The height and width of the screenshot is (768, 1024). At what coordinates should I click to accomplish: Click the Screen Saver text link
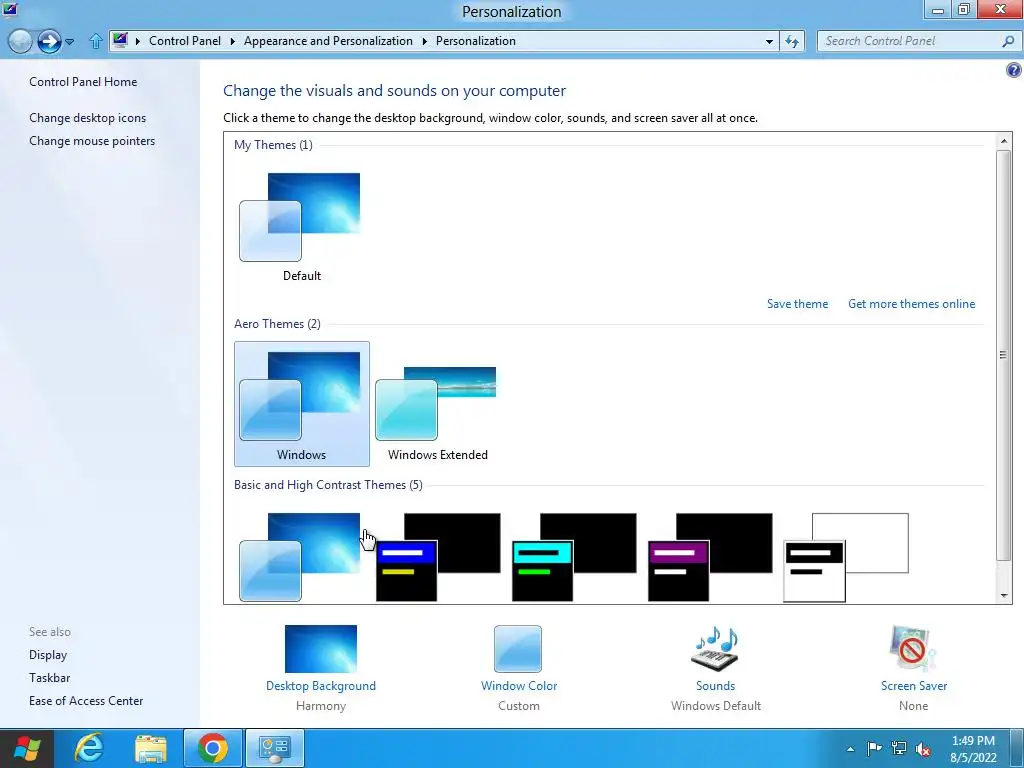(x=914, y=686)
